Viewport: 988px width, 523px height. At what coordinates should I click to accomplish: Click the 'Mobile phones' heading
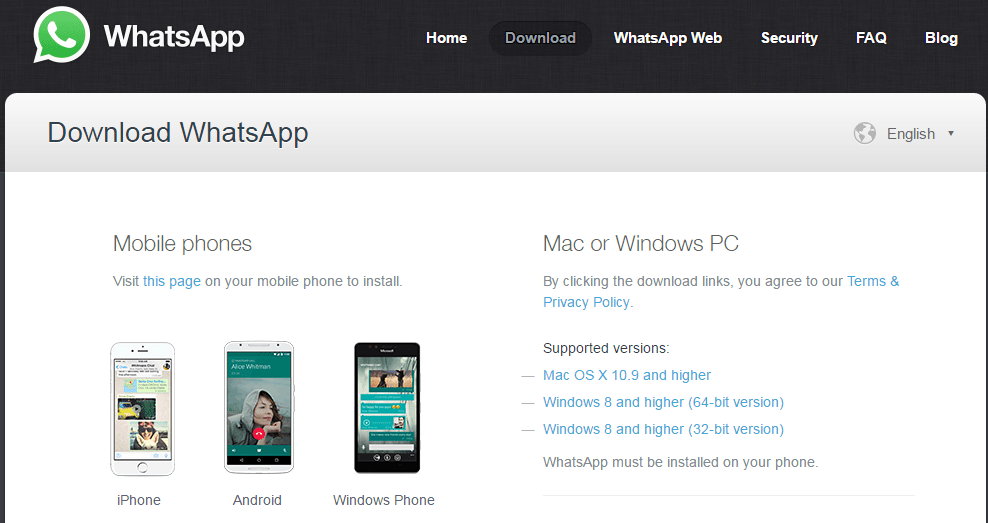182,243
